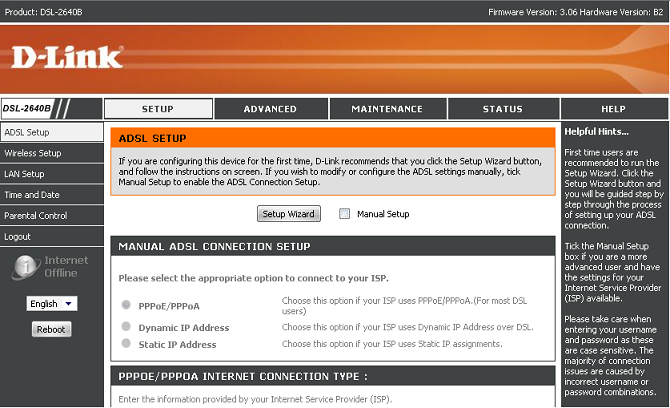The image size is (670, 408).
Task: Click the 'MANUAL ADSL CONNECTION SETUP' heading
Action: [x=215, y=247]
